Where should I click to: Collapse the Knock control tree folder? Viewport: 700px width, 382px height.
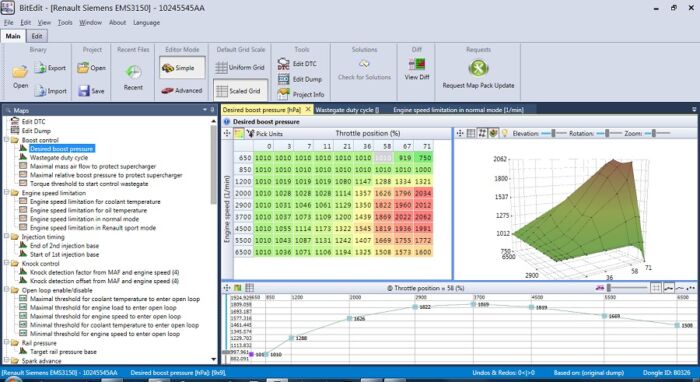pos(7,263)
